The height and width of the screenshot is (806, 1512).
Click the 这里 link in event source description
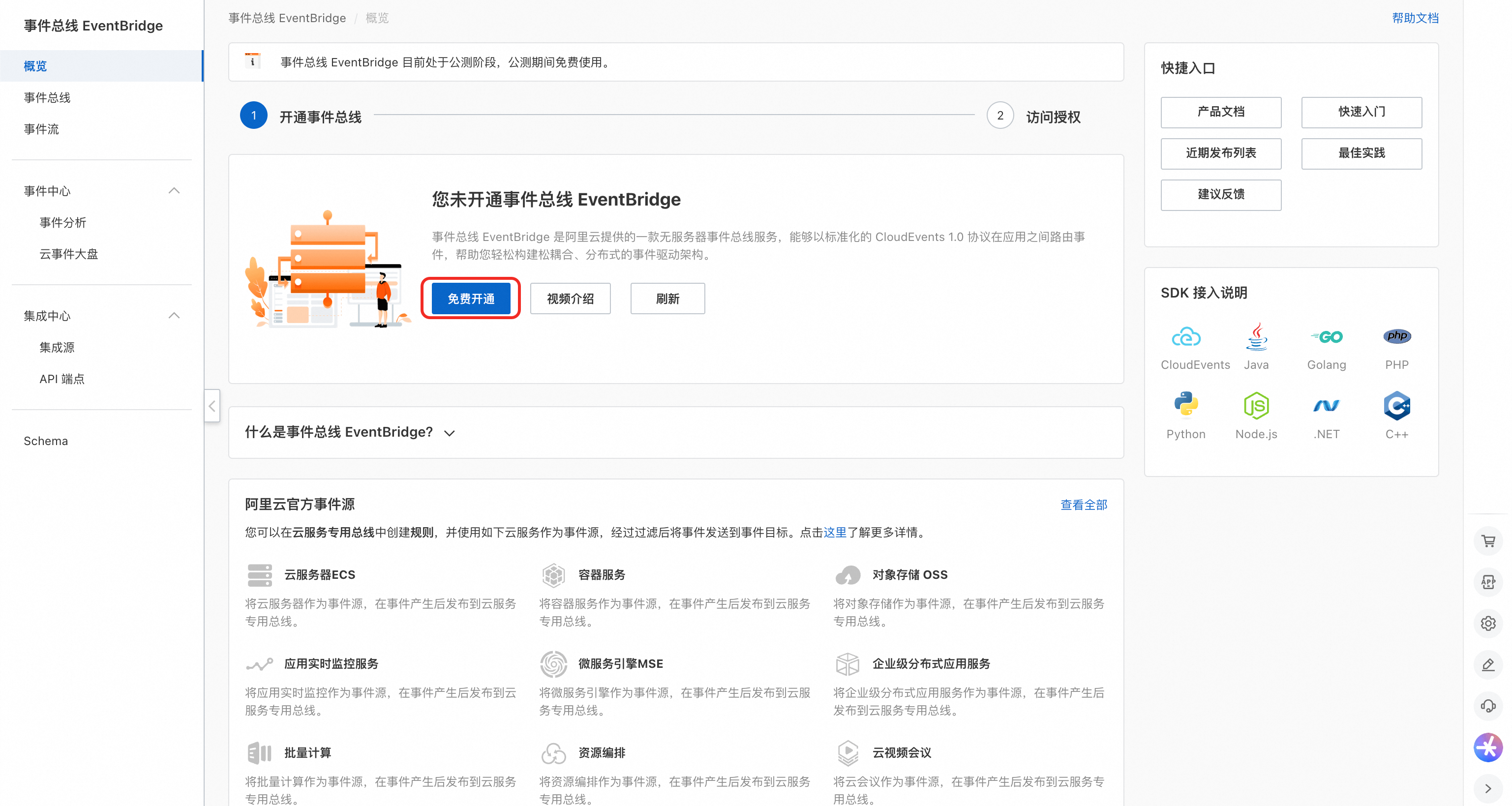[835, 533]
